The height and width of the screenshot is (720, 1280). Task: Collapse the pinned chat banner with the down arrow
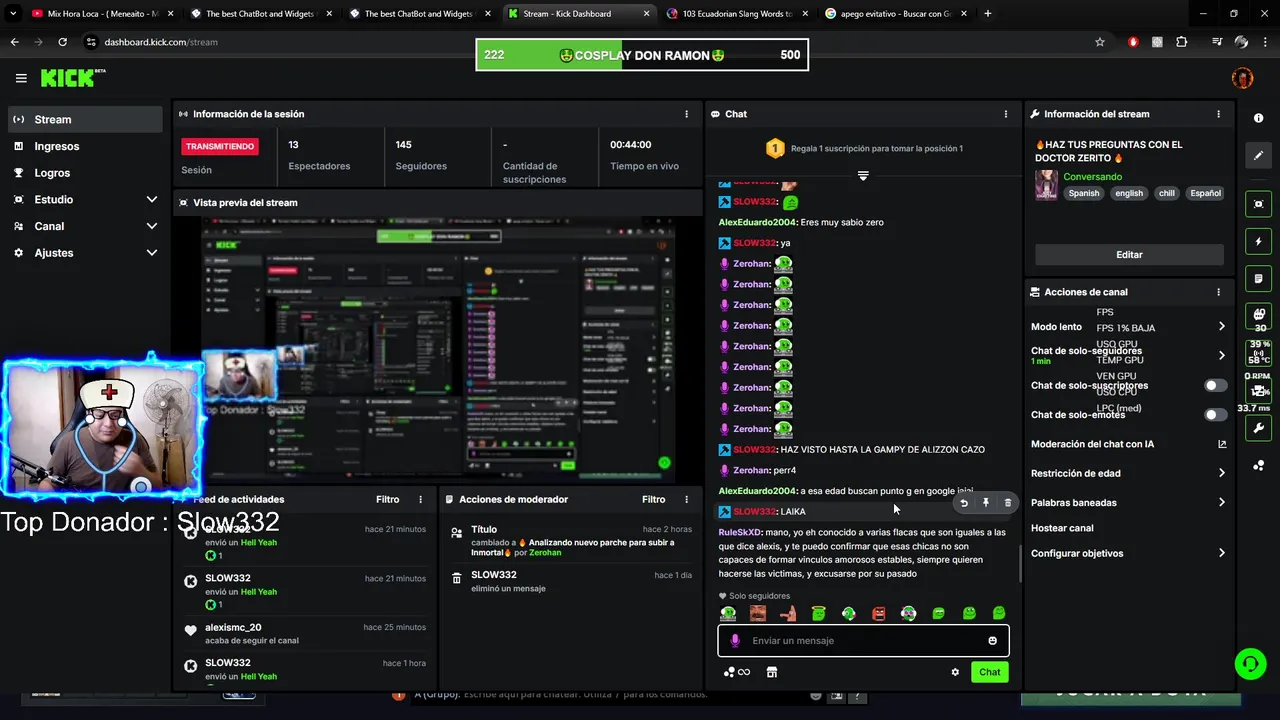coord(863,175)
